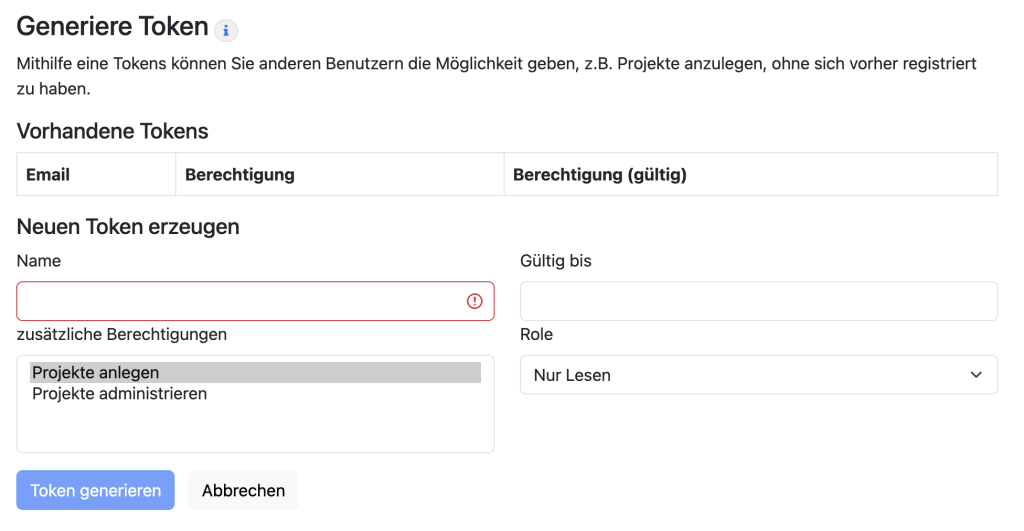Click the Neuen Token erzeugen heading
Screen dimensions: 1024x531
tap(128, 227)
